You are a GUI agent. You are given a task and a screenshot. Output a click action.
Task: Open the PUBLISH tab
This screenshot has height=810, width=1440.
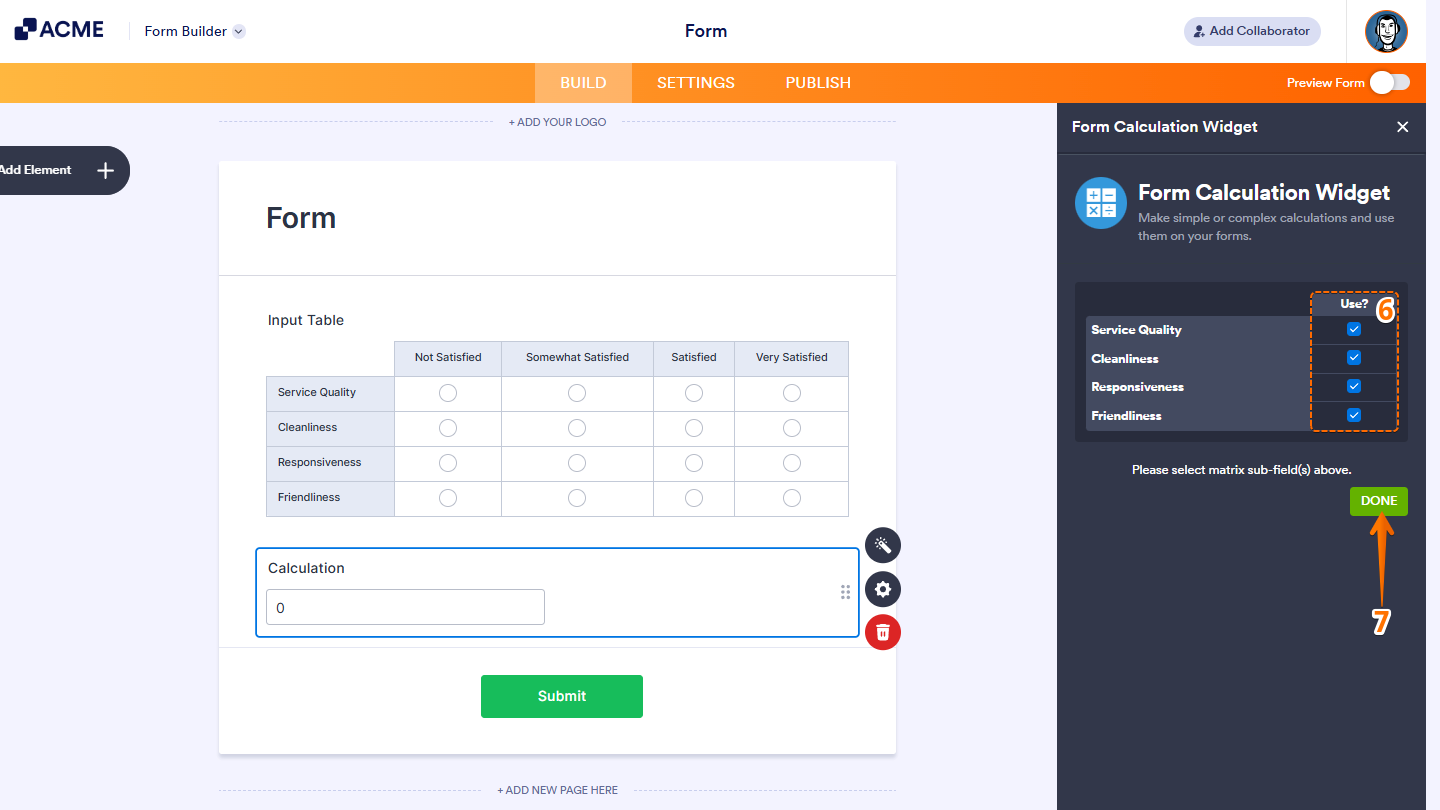[x=817, y=82]
